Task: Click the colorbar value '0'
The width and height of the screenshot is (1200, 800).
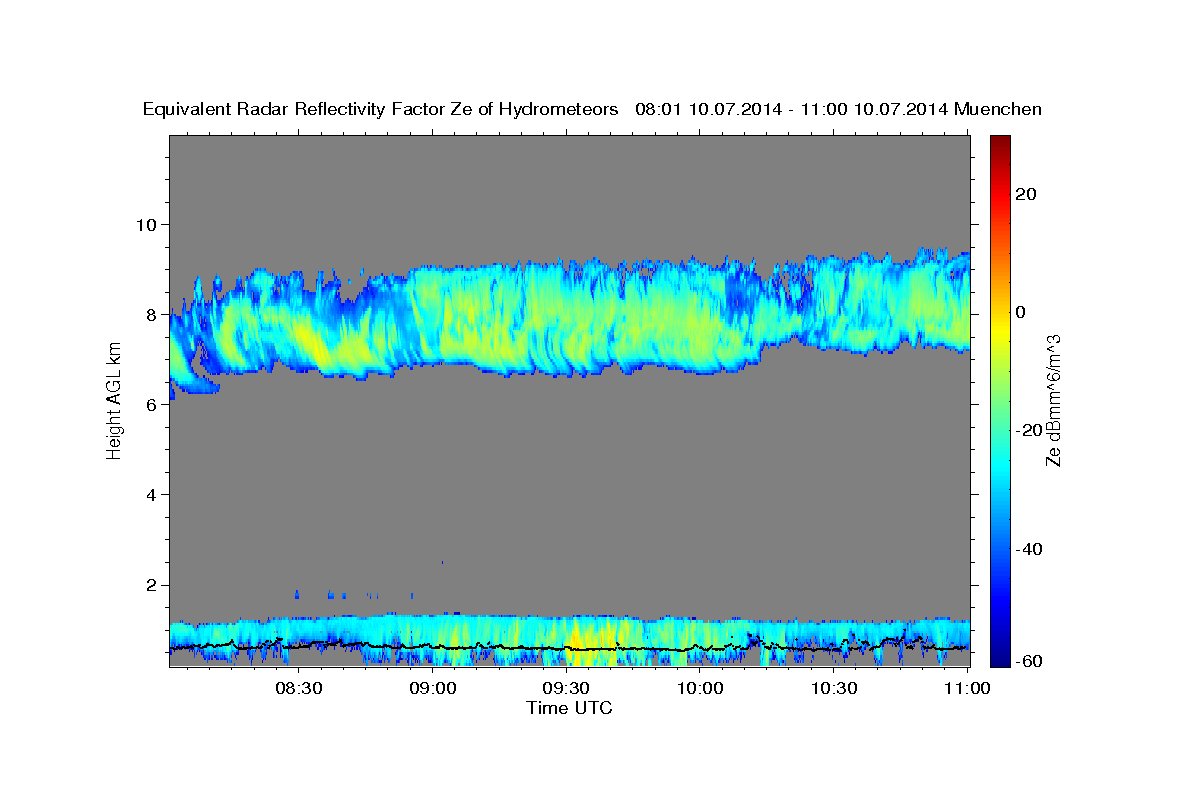Action: click(1021, 312)
